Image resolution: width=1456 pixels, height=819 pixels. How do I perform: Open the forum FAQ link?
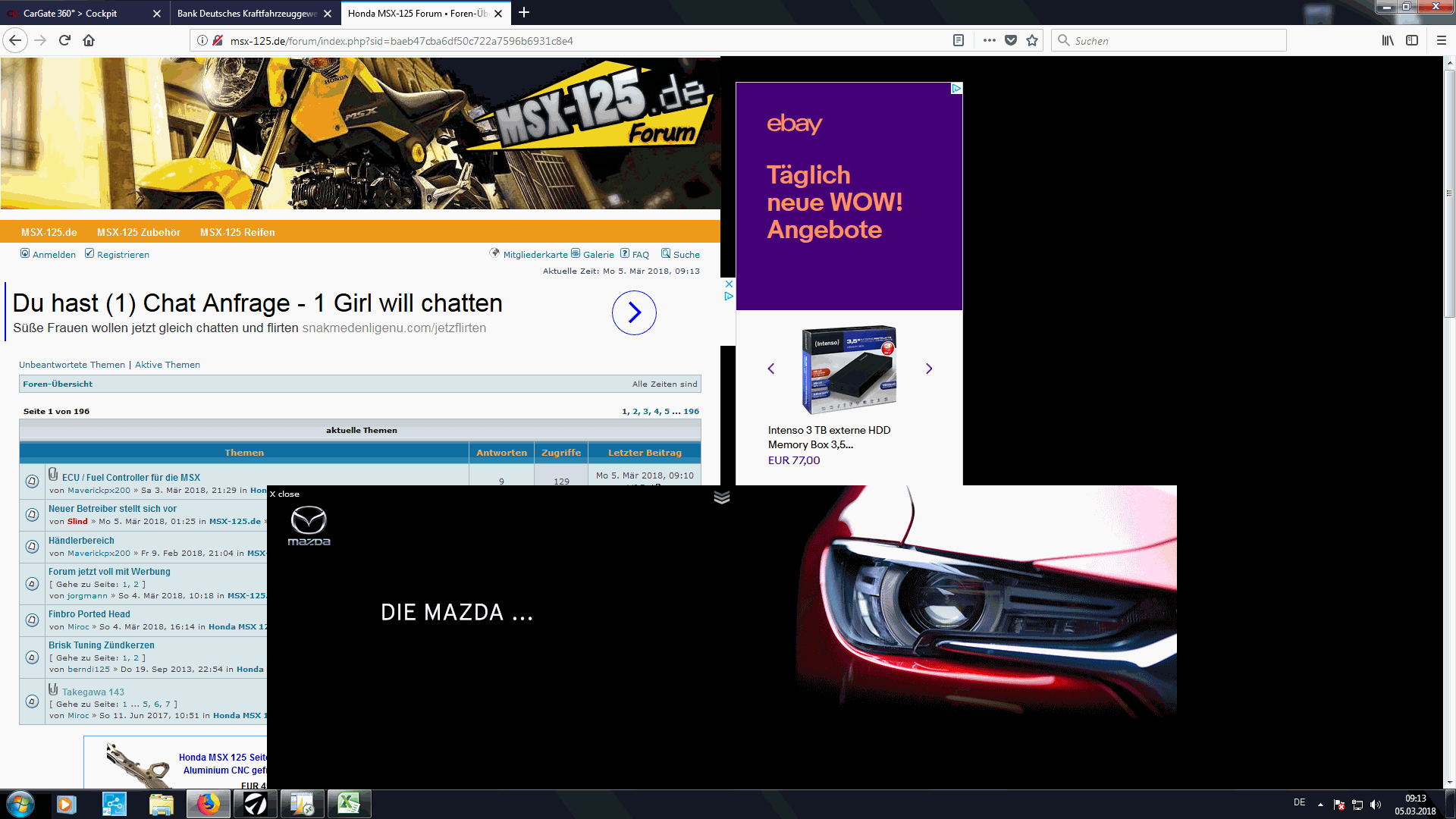point(641,255)
